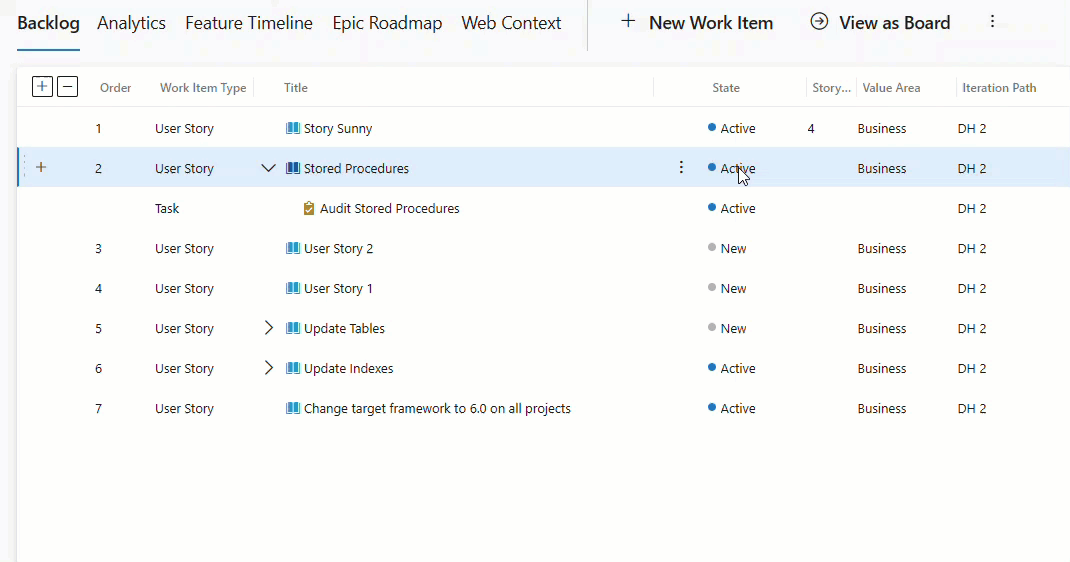The height and width of the screenshot is (562, 1070).
Task: Open the User Story 1 title link
Action: [338, 289]
